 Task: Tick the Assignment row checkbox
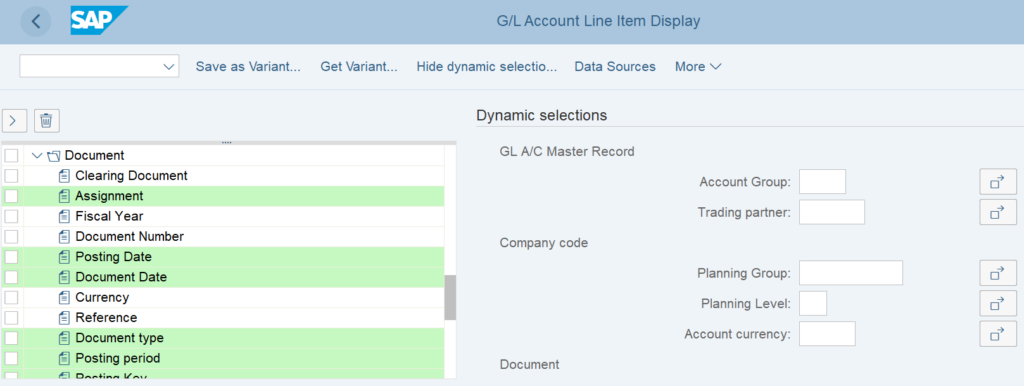tap(11, 196)
